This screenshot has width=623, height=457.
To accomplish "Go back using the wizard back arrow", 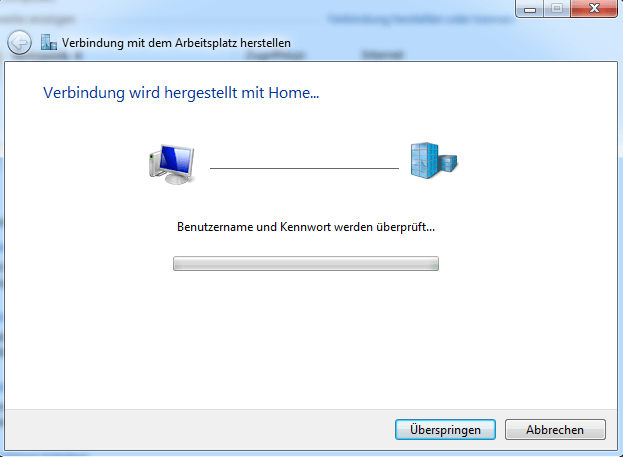I will click(x=19, y=43).
